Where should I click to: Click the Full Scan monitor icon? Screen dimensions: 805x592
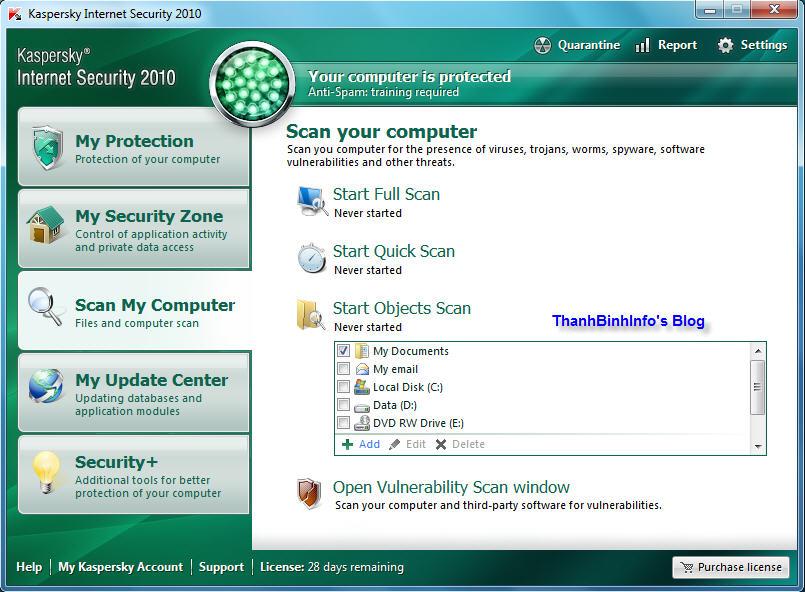click(312, 201)
